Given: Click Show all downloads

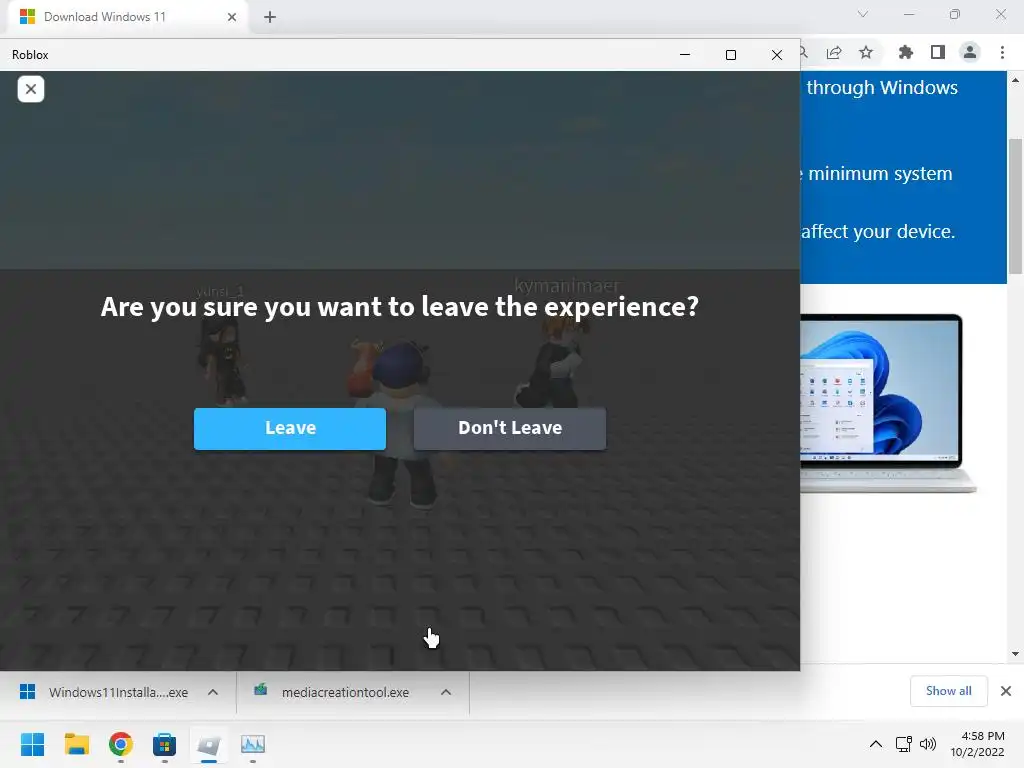Looking at the screenshot, I should [x=948, y=691].
